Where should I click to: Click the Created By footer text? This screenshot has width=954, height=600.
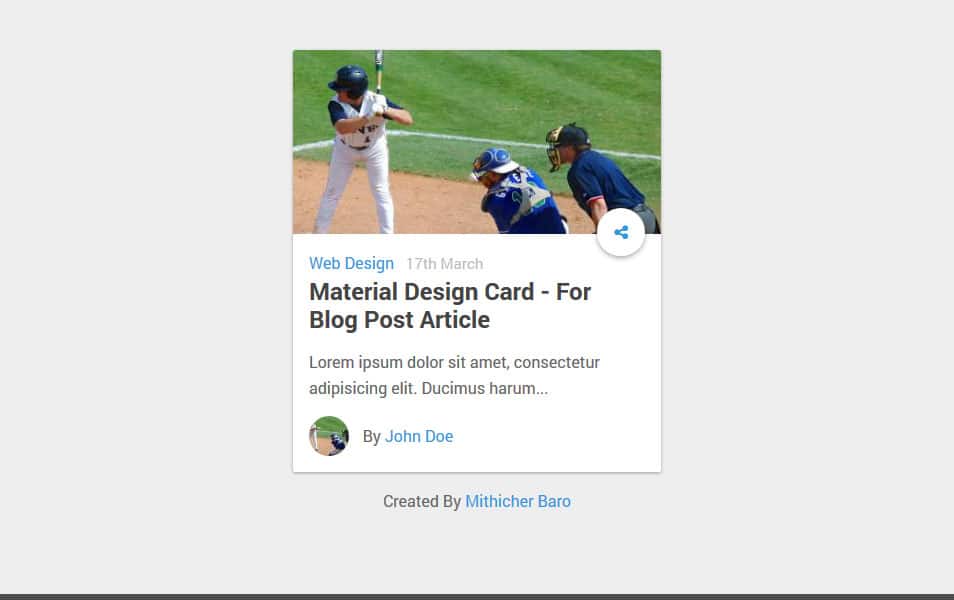click(423, 501)
